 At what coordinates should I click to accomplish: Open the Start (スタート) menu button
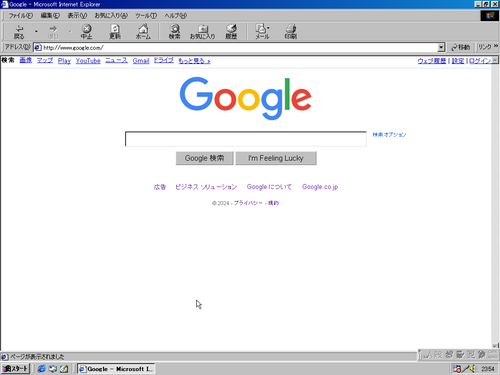coord(16,369)
